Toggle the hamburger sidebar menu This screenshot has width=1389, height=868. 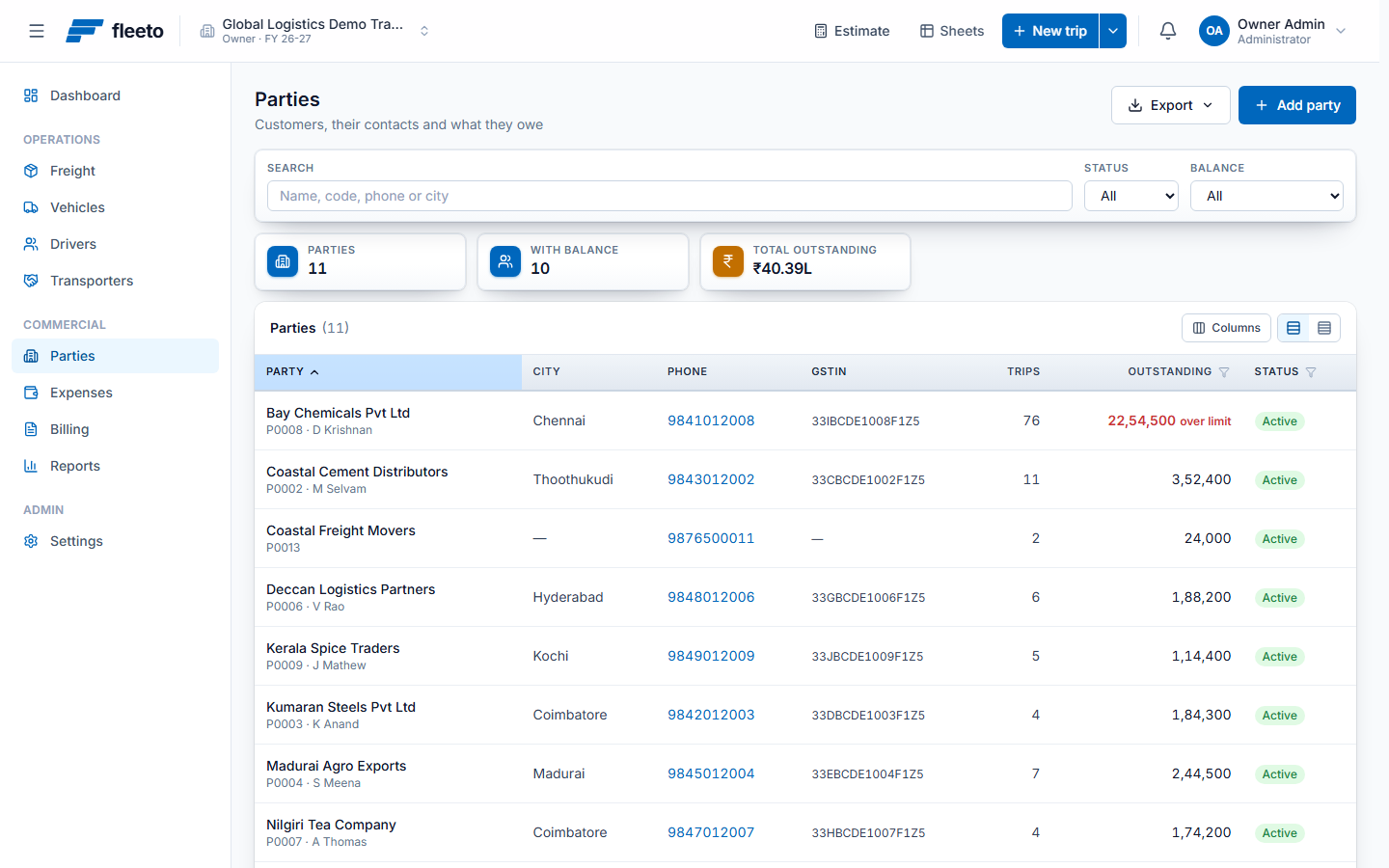[x=37, y=31]
